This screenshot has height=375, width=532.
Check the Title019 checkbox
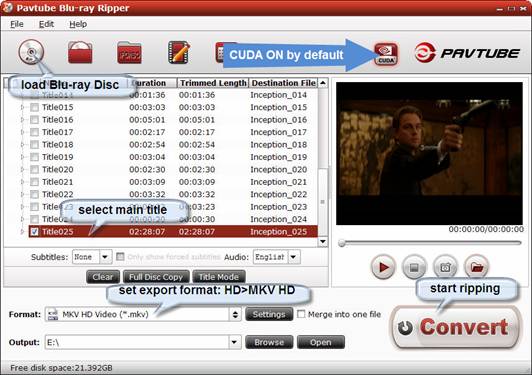pyautogui.click(x=34, y=157)
